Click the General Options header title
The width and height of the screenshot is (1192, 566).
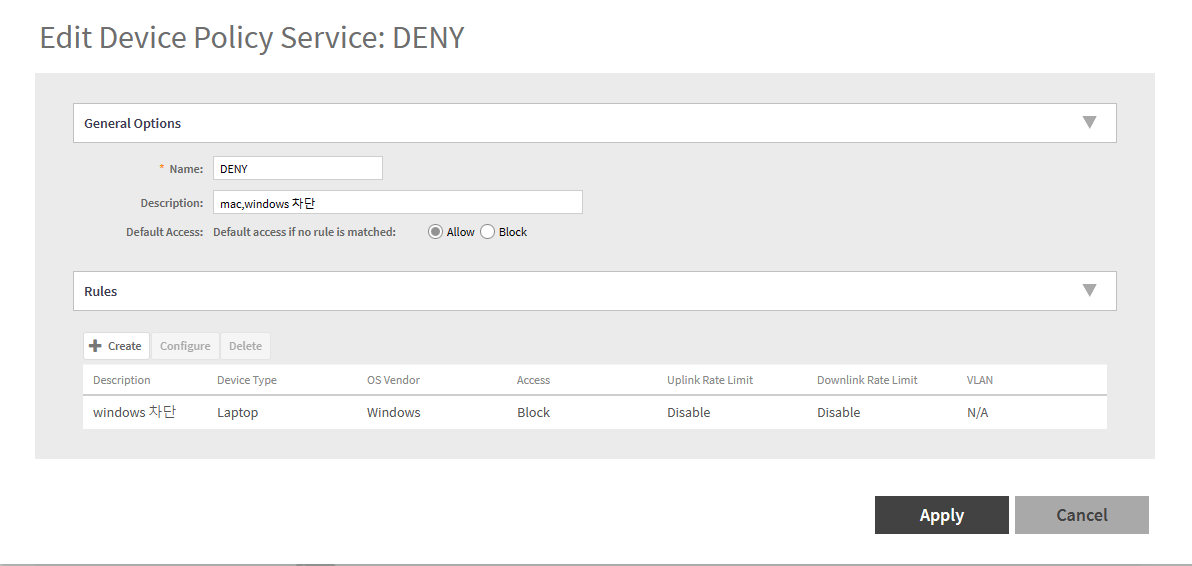(x=132, y=123)
